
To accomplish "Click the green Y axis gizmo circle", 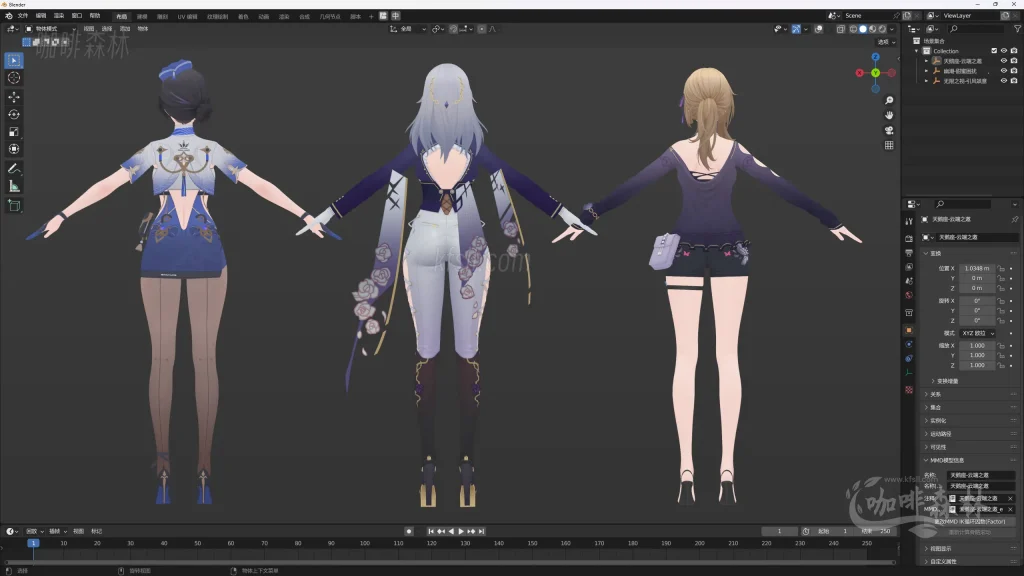I will click(x=875, y=73).
